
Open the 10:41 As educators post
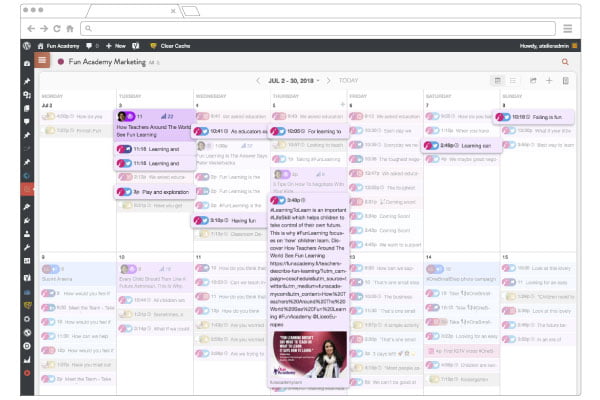(x=231, y=131)
